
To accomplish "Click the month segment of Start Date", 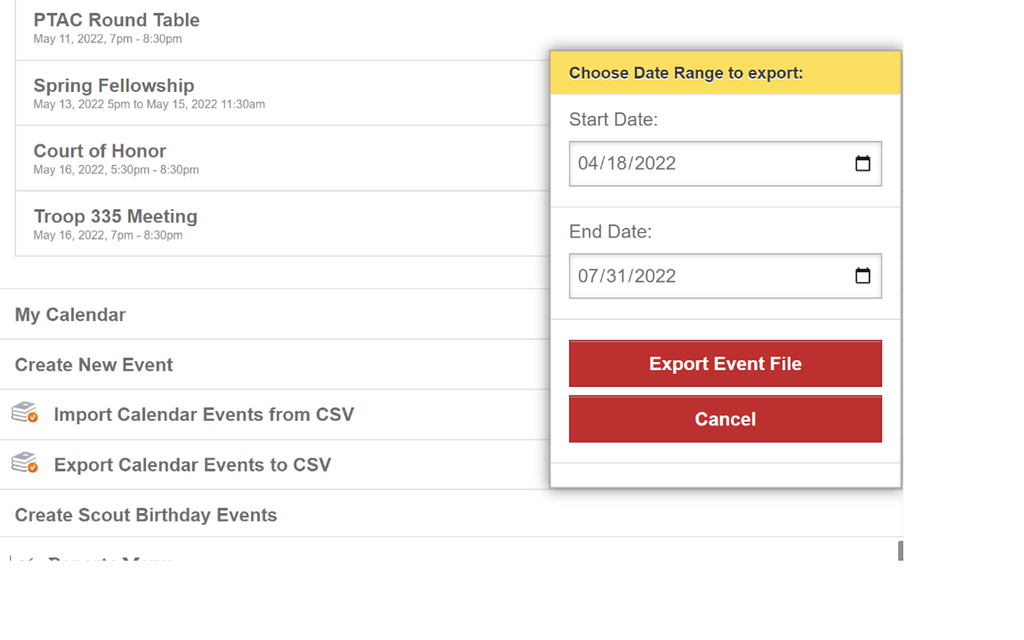I will coord(588,164).
